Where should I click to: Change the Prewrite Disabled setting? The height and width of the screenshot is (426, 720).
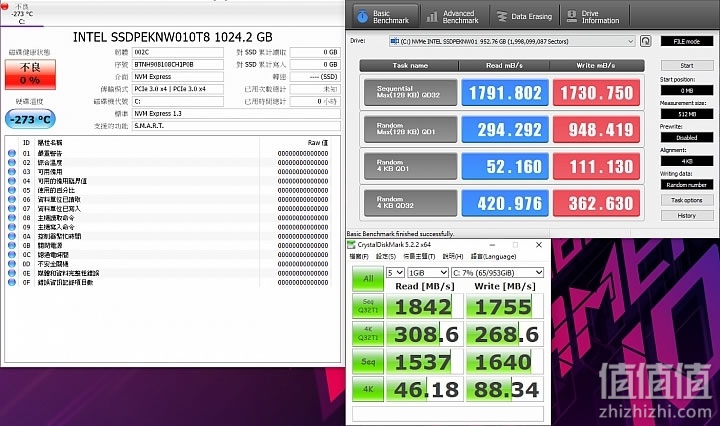pos(686,137)
